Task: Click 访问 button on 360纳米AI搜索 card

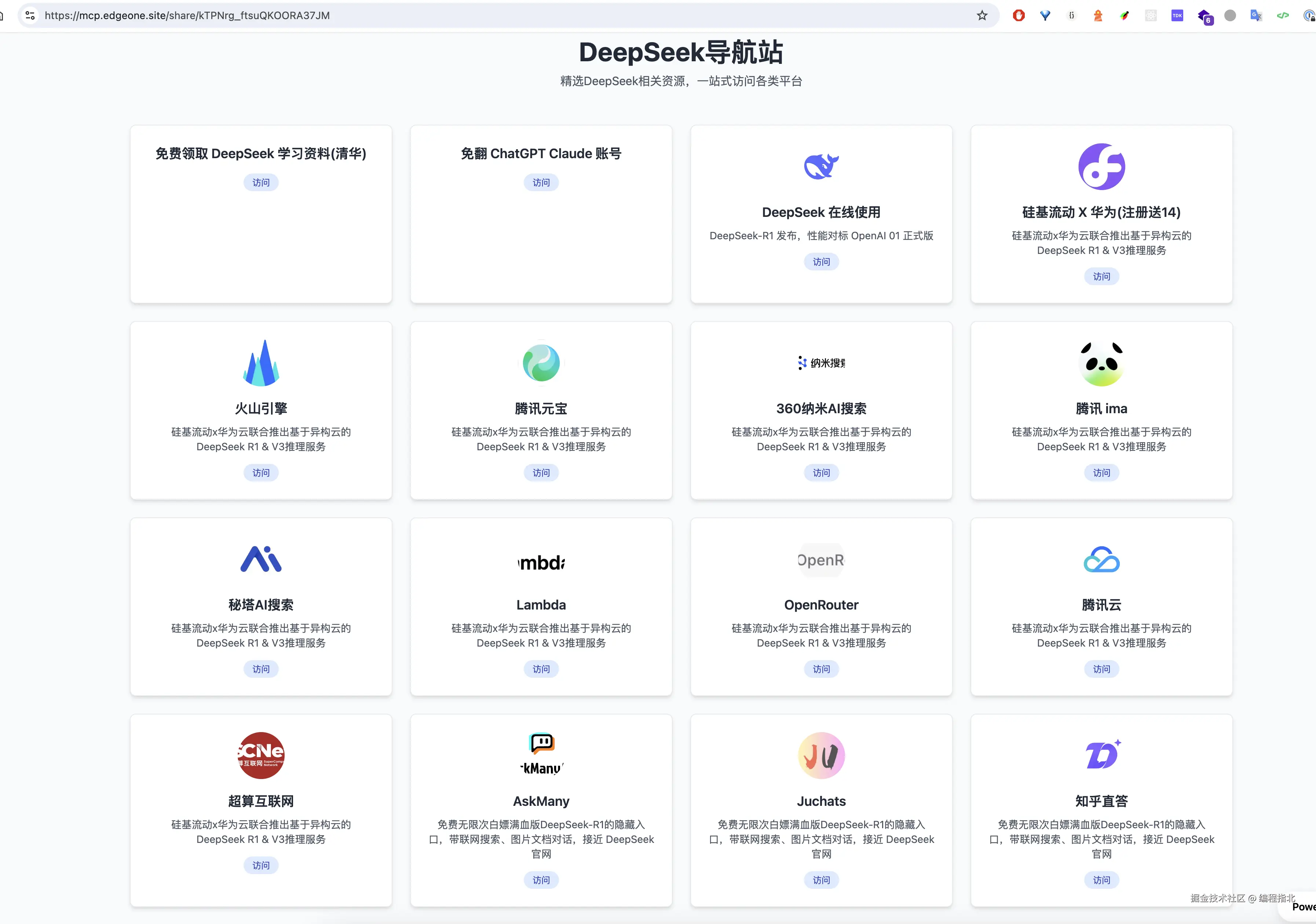Action: tap(821, 473)
